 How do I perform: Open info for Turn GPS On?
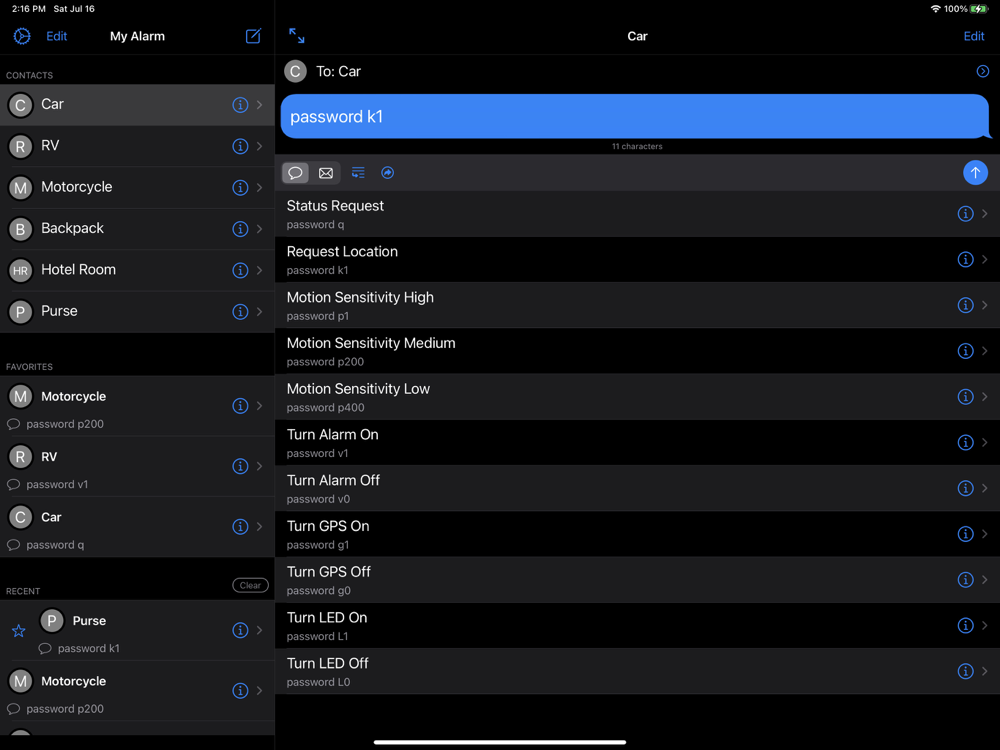(965, 534)
